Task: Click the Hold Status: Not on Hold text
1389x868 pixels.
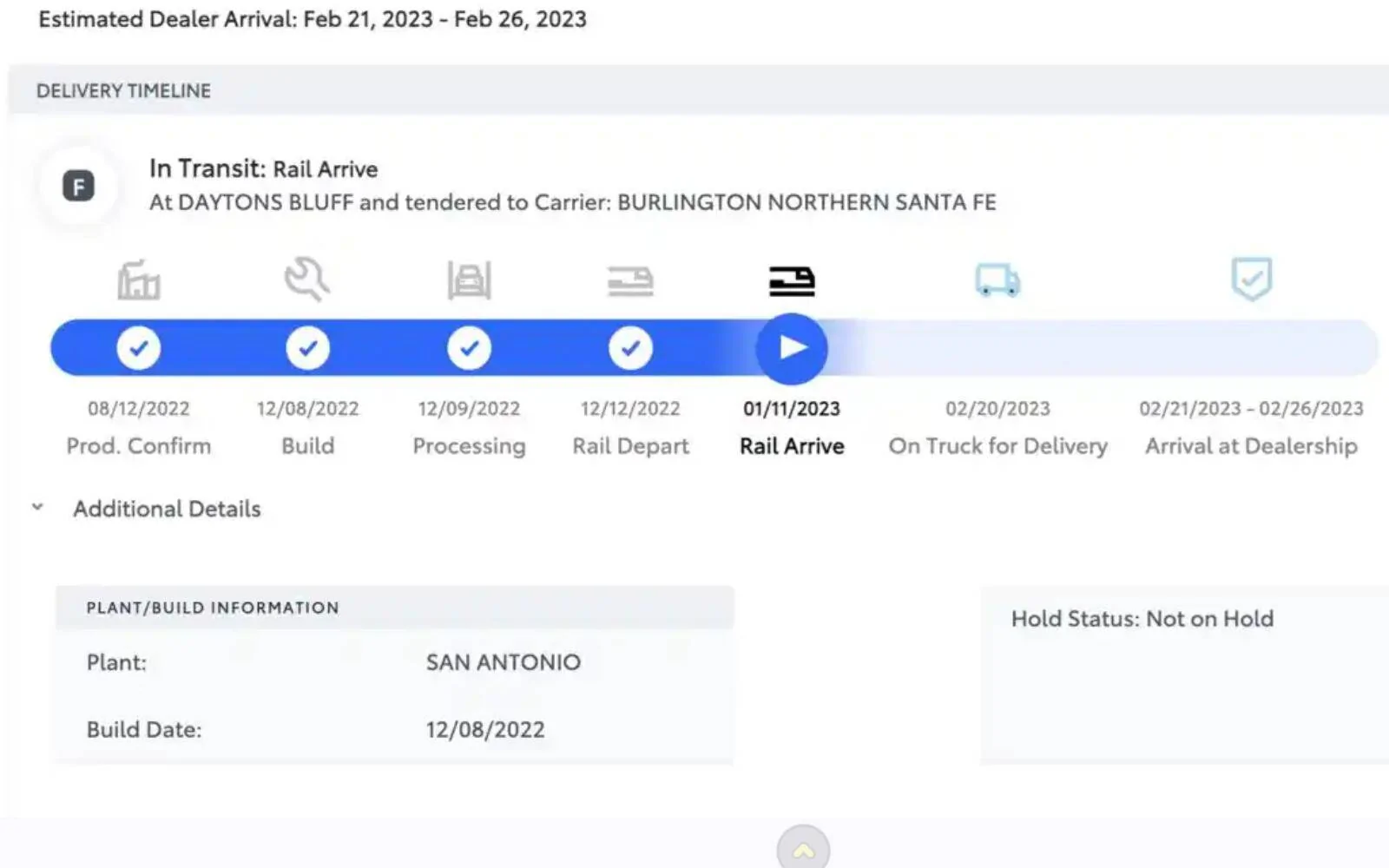Action: point(1141,619)
